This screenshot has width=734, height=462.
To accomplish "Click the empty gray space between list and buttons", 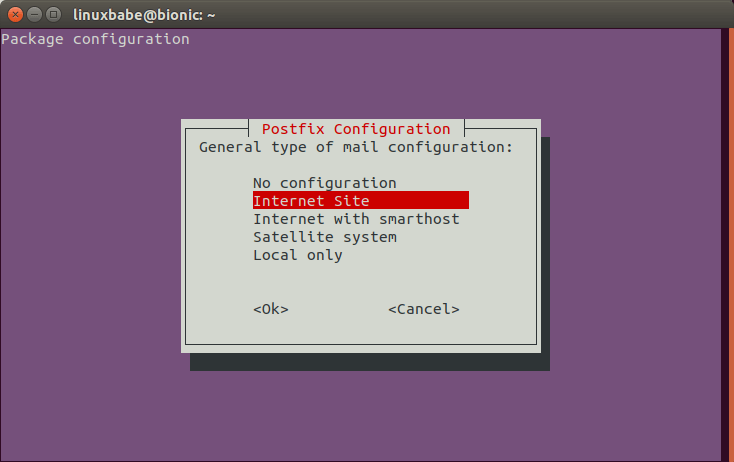I will point(360,282).
